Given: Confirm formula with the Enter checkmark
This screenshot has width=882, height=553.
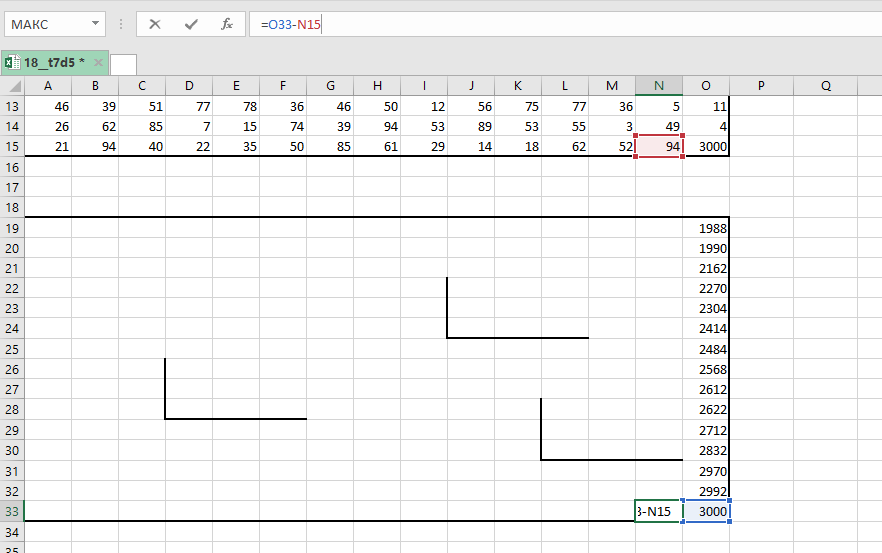Looking at the screenshot, I should [x=191, y=24].
